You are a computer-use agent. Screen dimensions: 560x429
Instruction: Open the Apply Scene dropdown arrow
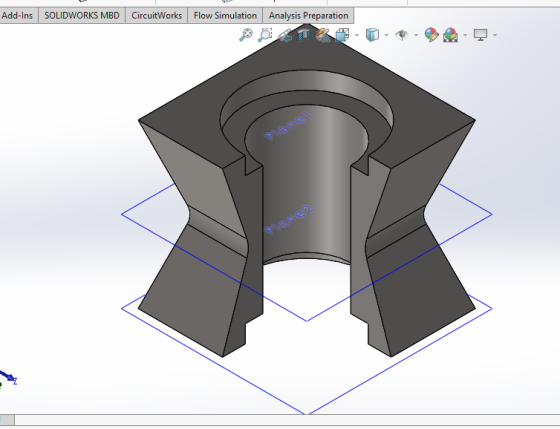point(465,35)
